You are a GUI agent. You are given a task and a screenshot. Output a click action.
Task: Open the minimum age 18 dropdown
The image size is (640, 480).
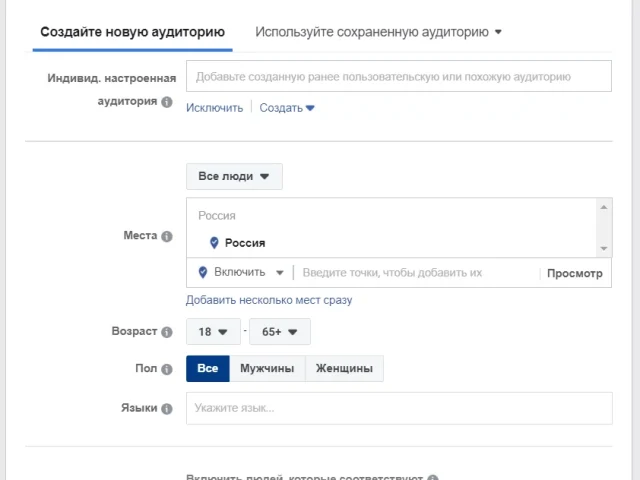[213, 331]
